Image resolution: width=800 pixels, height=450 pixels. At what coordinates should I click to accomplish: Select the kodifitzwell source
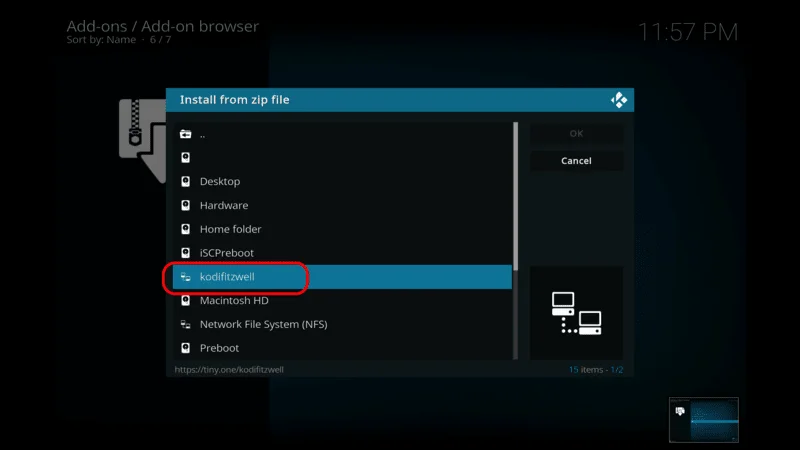tap(342, 277)
